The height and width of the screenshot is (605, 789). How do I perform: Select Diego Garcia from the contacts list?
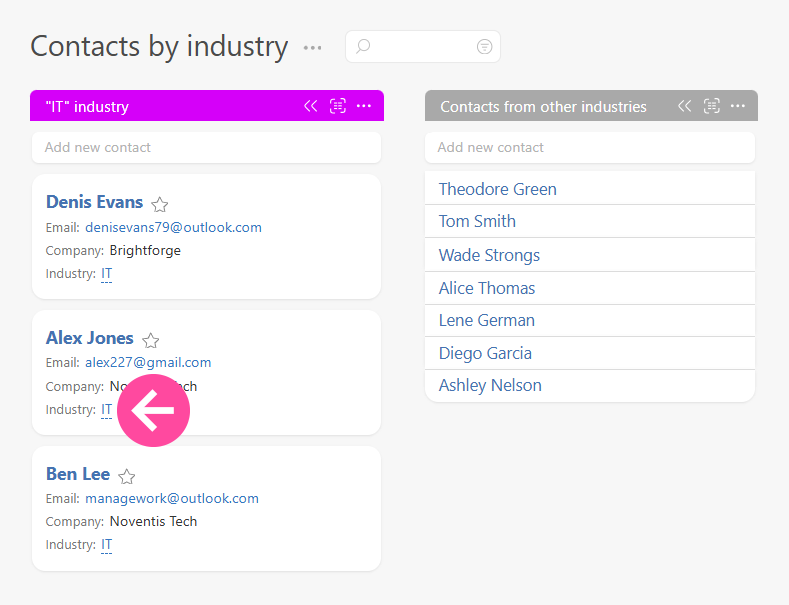(485, 353)
